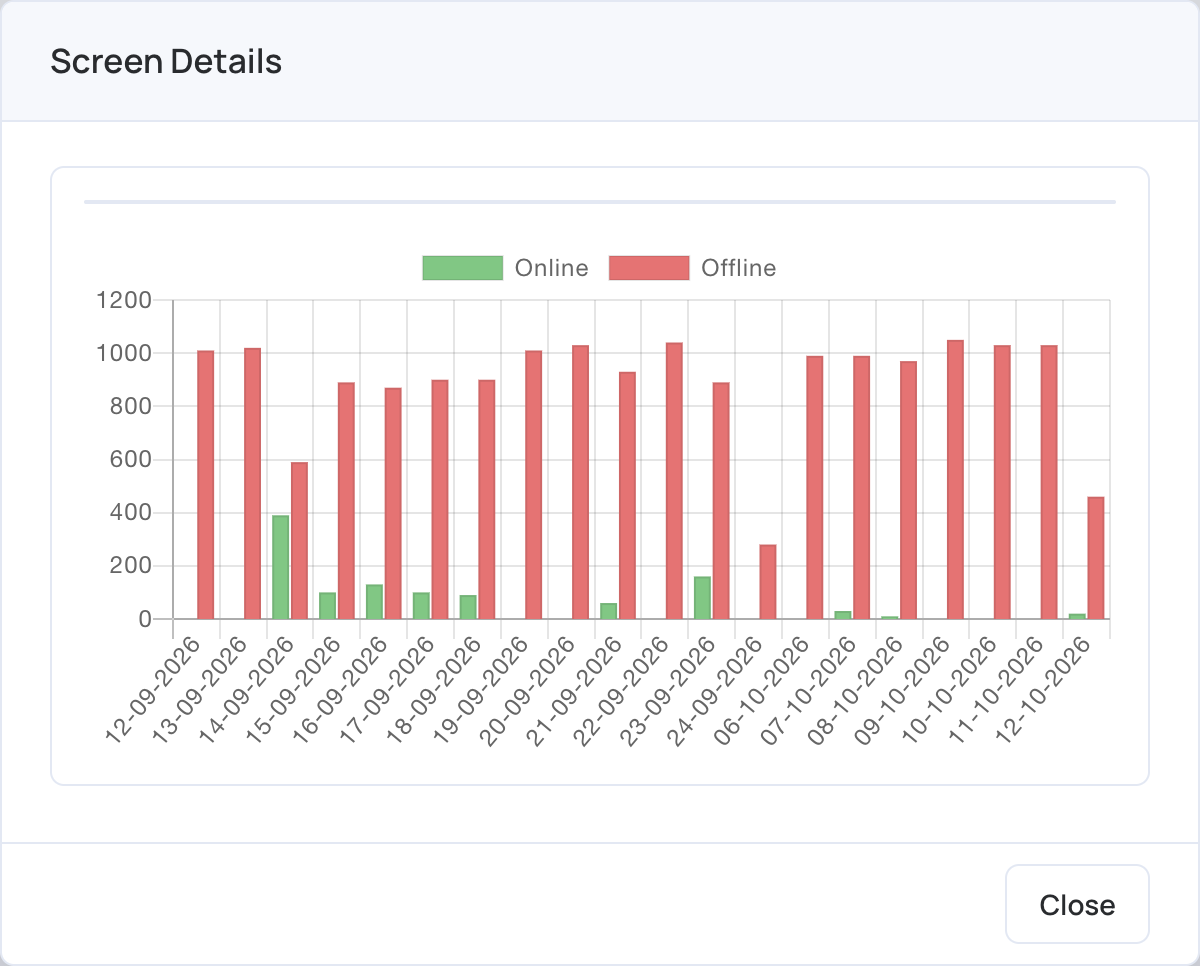The width and height of the screenshot is (1200, 966).
Task: Select the Offline bar for 14-09-2026
Action: (x=299, y=541)
